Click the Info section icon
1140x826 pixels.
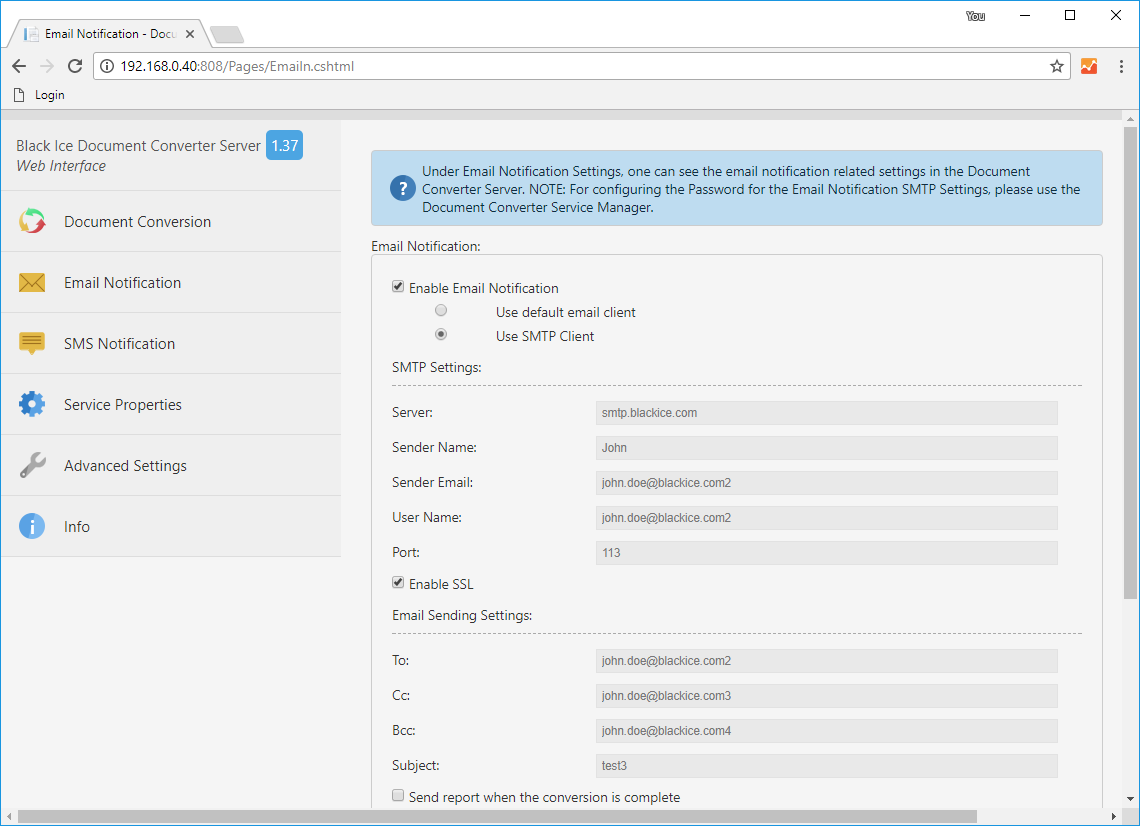[x=31, y=526]
